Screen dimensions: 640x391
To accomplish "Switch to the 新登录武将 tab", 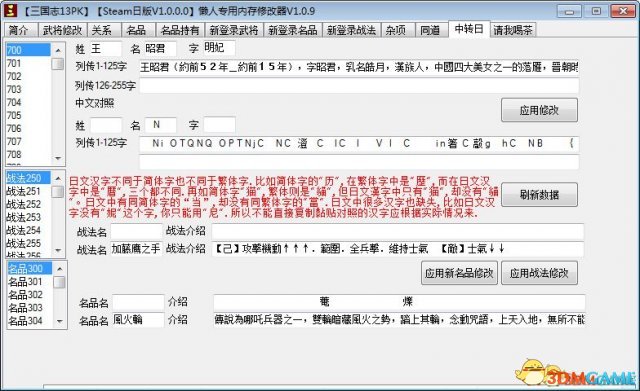I will (x=233, y=30).
